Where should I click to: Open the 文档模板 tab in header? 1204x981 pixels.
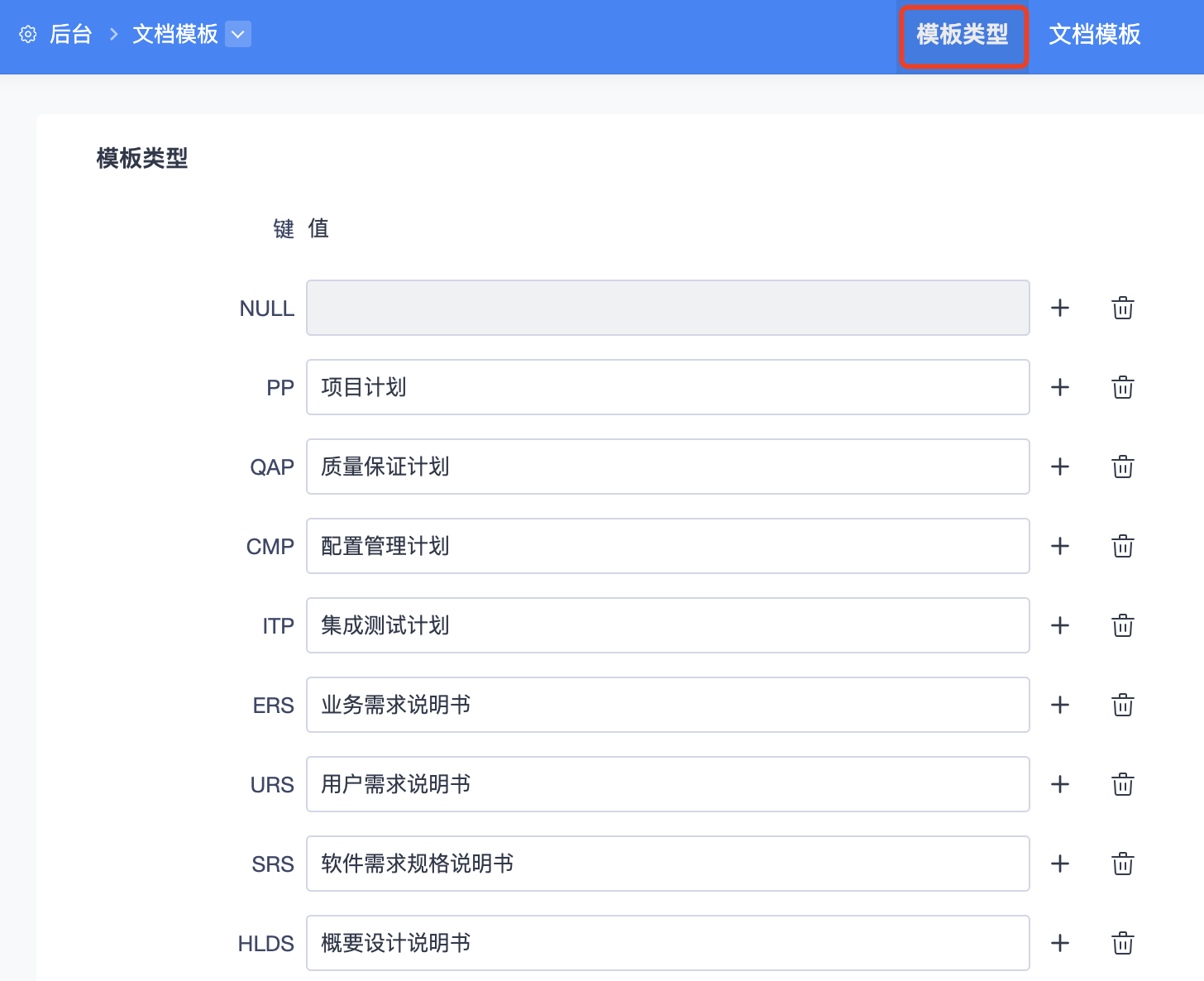click(1095, 35)
